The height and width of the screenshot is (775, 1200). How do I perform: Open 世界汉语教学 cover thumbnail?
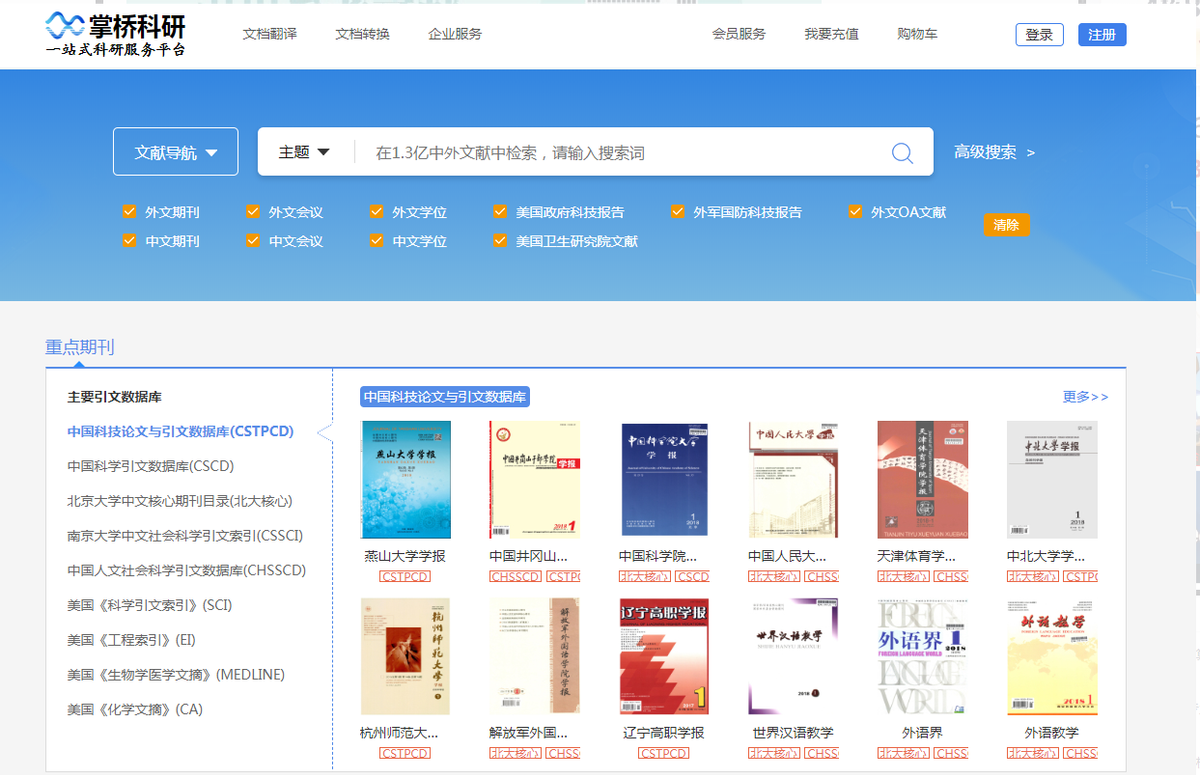click(x=793, y=657)
